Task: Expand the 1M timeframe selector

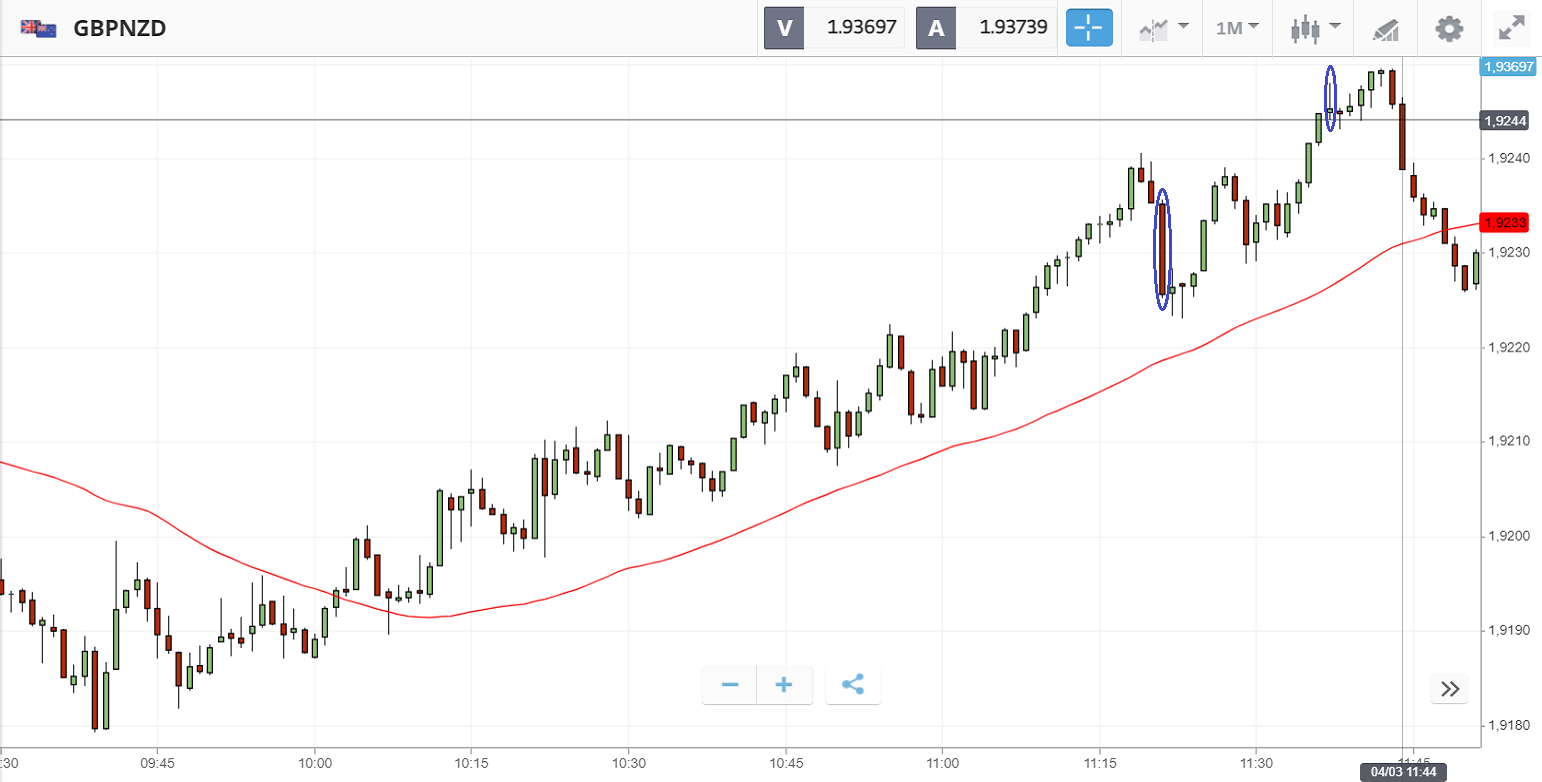Action: click(1237, 28)
